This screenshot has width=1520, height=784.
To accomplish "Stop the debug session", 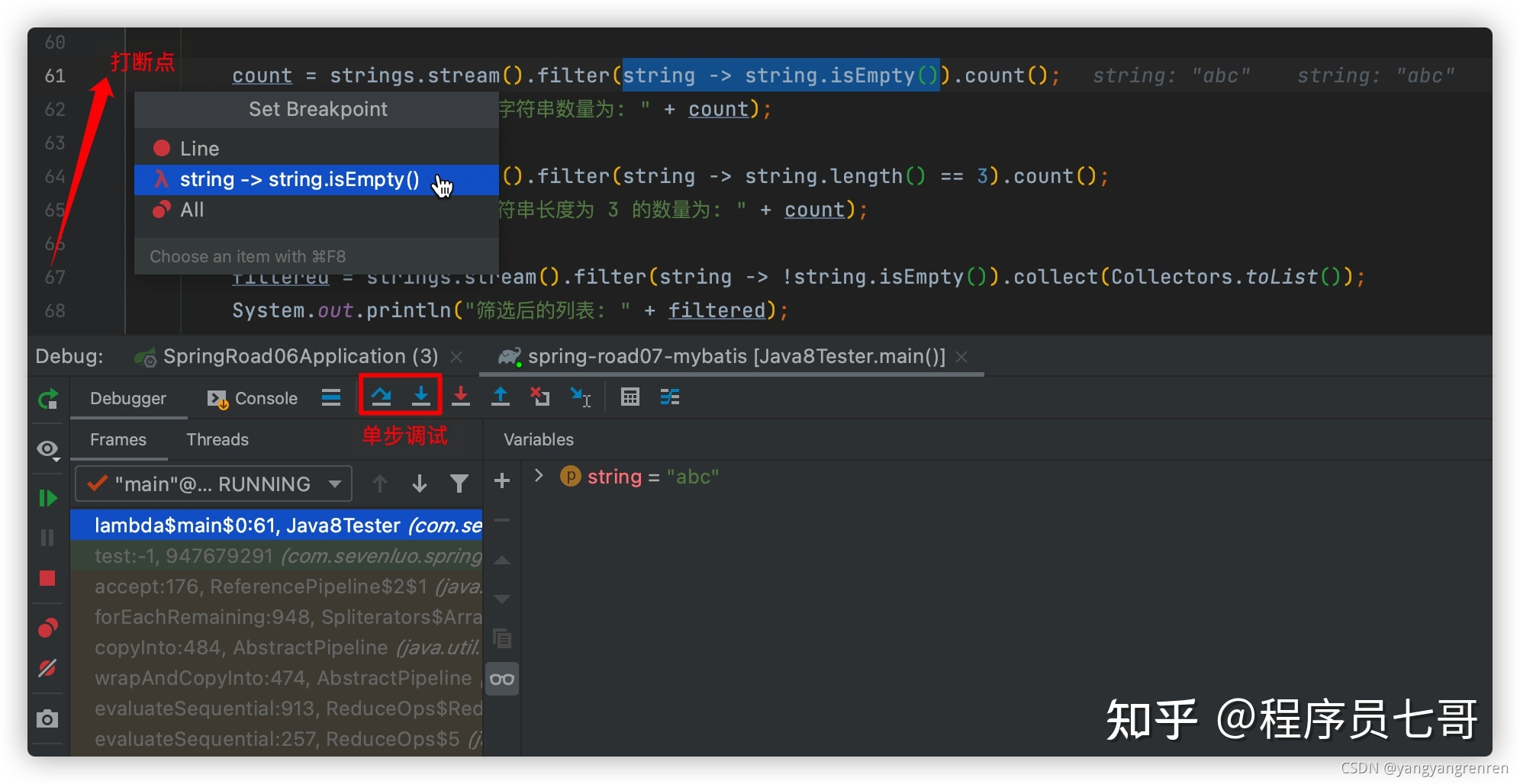I will 47,578.
